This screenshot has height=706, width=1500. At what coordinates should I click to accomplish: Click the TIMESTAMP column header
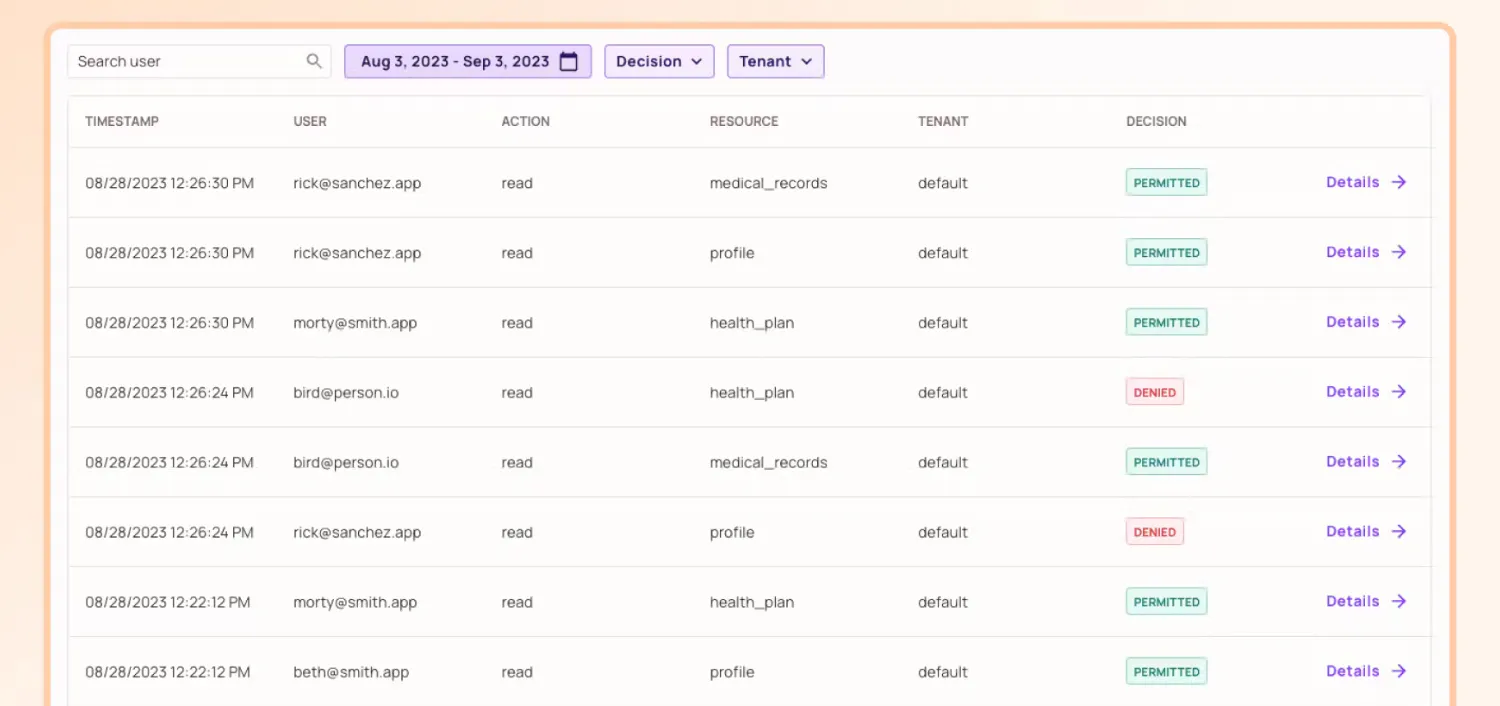click(122, 121)
